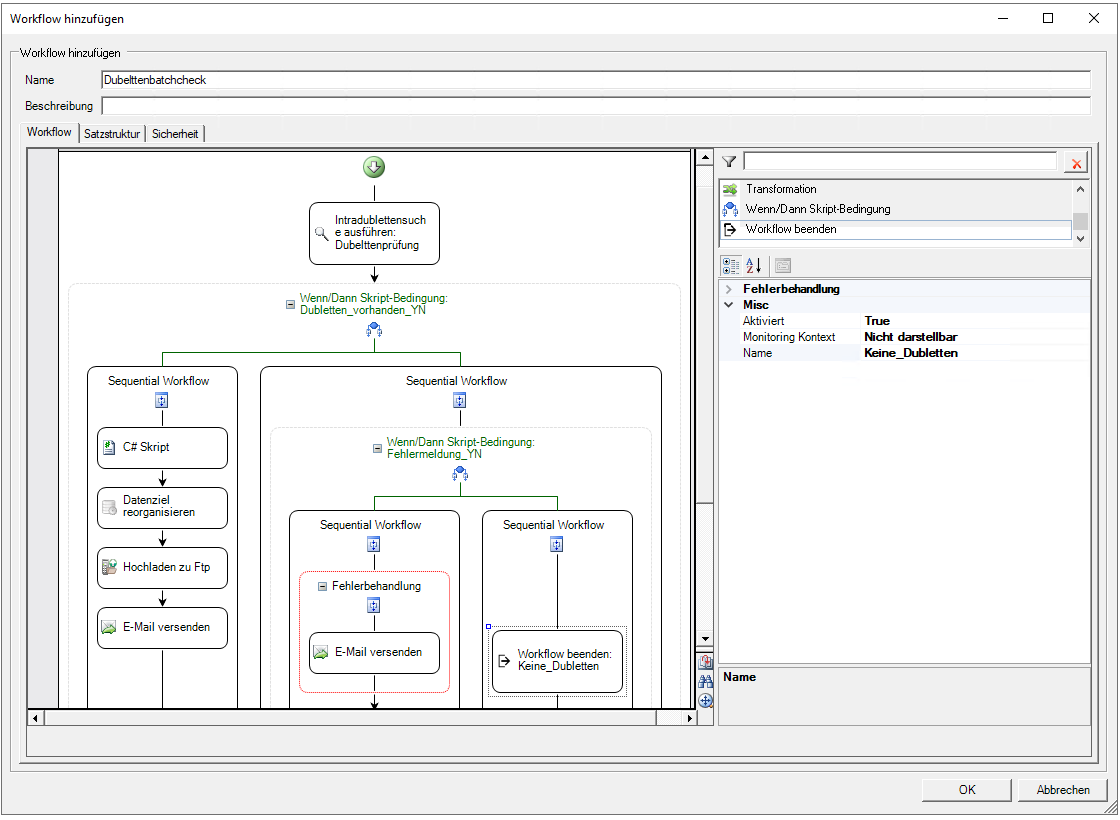Click into the Name field Dubelttenbatchcheck
The width and height of the screenshot is (1120, 820).
(596, 80)
